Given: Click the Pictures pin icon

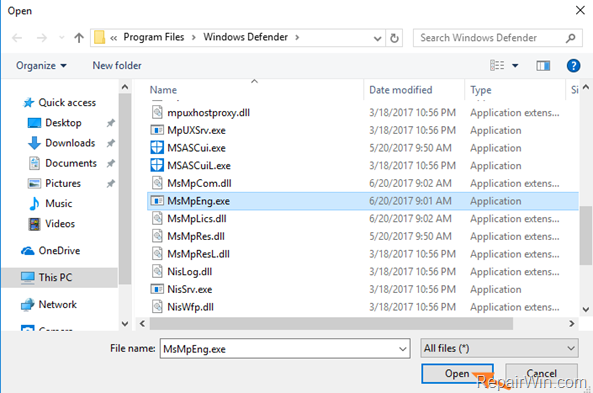Looking at the screenshot, I should [x=110, y=183].
